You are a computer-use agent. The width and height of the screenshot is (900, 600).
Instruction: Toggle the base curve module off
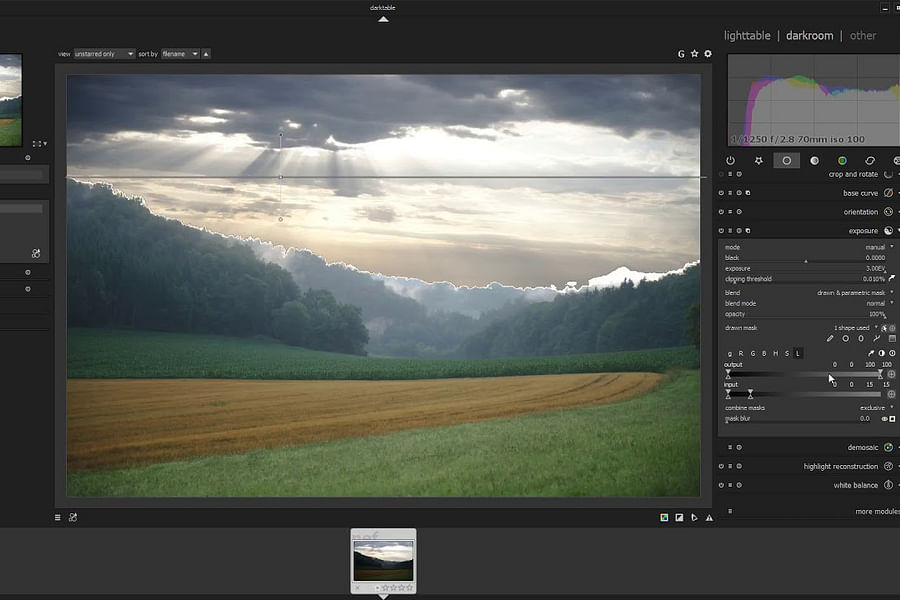point(722,192)
